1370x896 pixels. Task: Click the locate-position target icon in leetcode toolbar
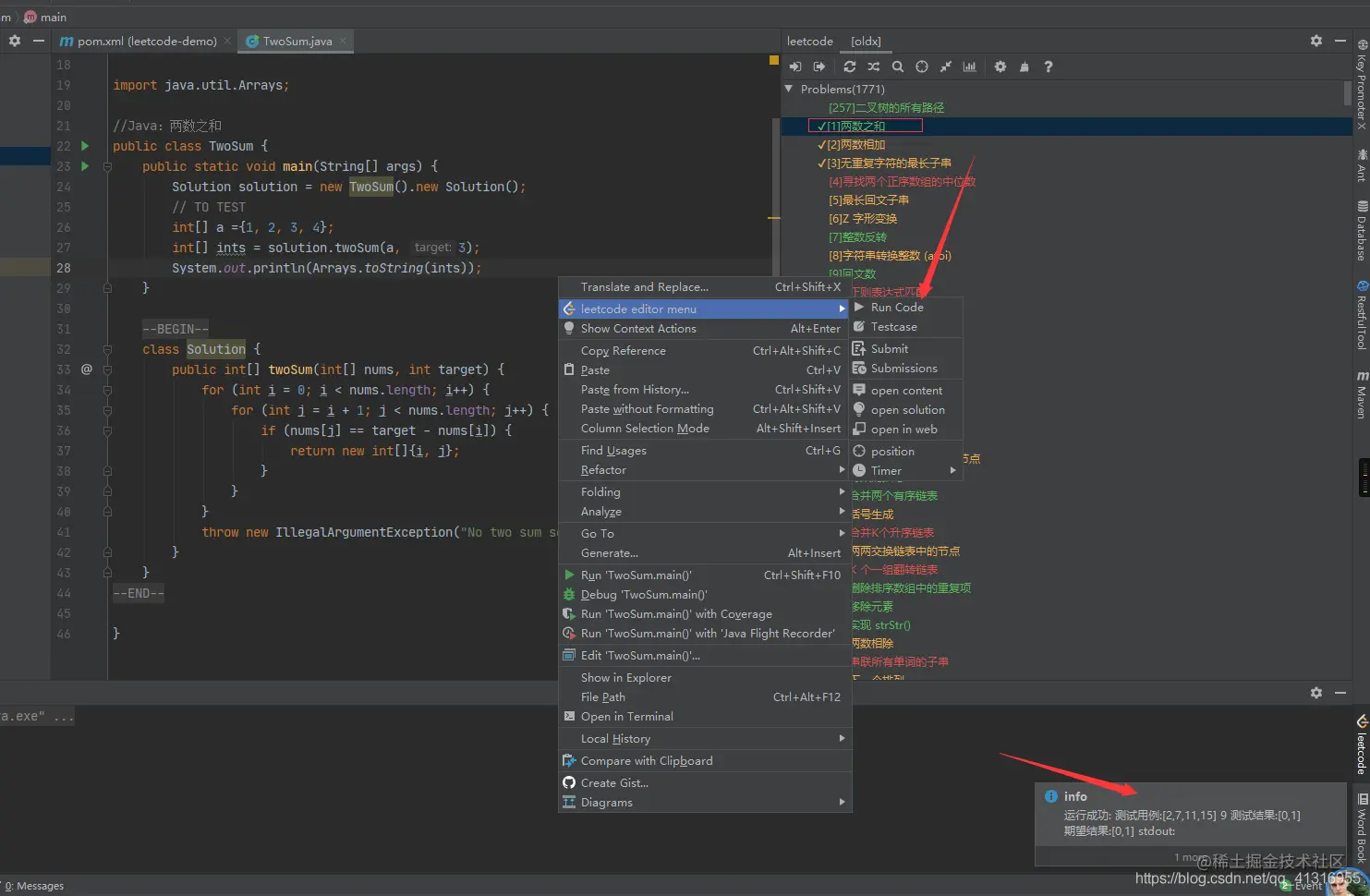pyautogui.click(x=922, y=67)
